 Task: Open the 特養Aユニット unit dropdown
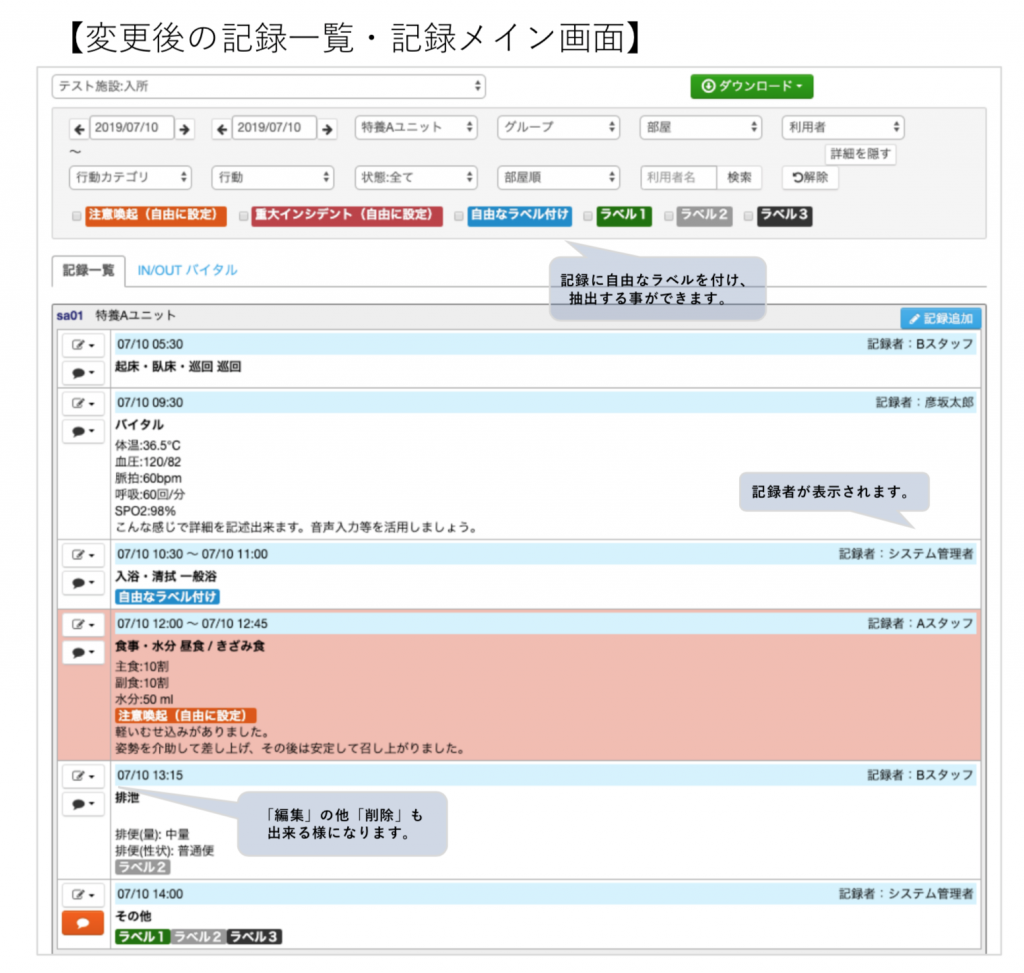click(x=415, y=128)
